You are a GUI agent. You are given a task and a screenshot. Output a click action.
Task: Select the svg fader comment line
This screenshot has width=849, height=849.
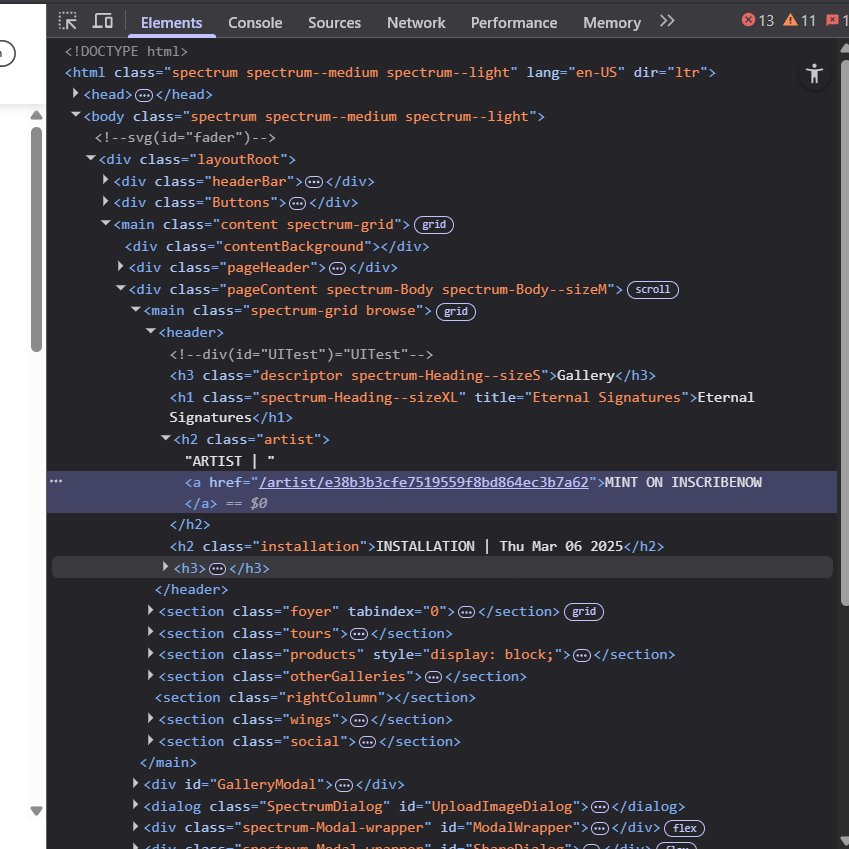click(185, 138)
